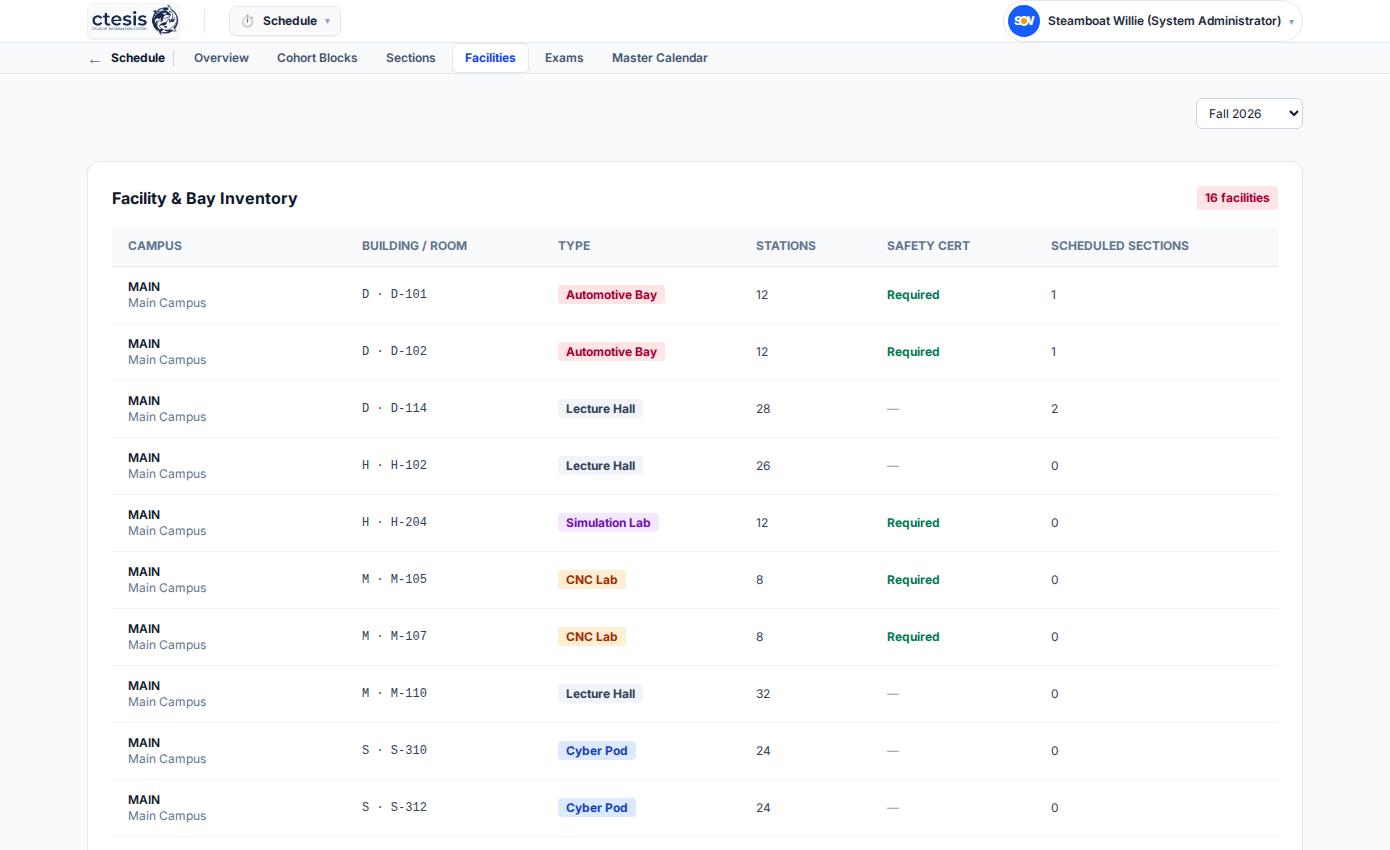Click the Automotive Bay badge for D-102
The image size is (1390, 850).
611,352
